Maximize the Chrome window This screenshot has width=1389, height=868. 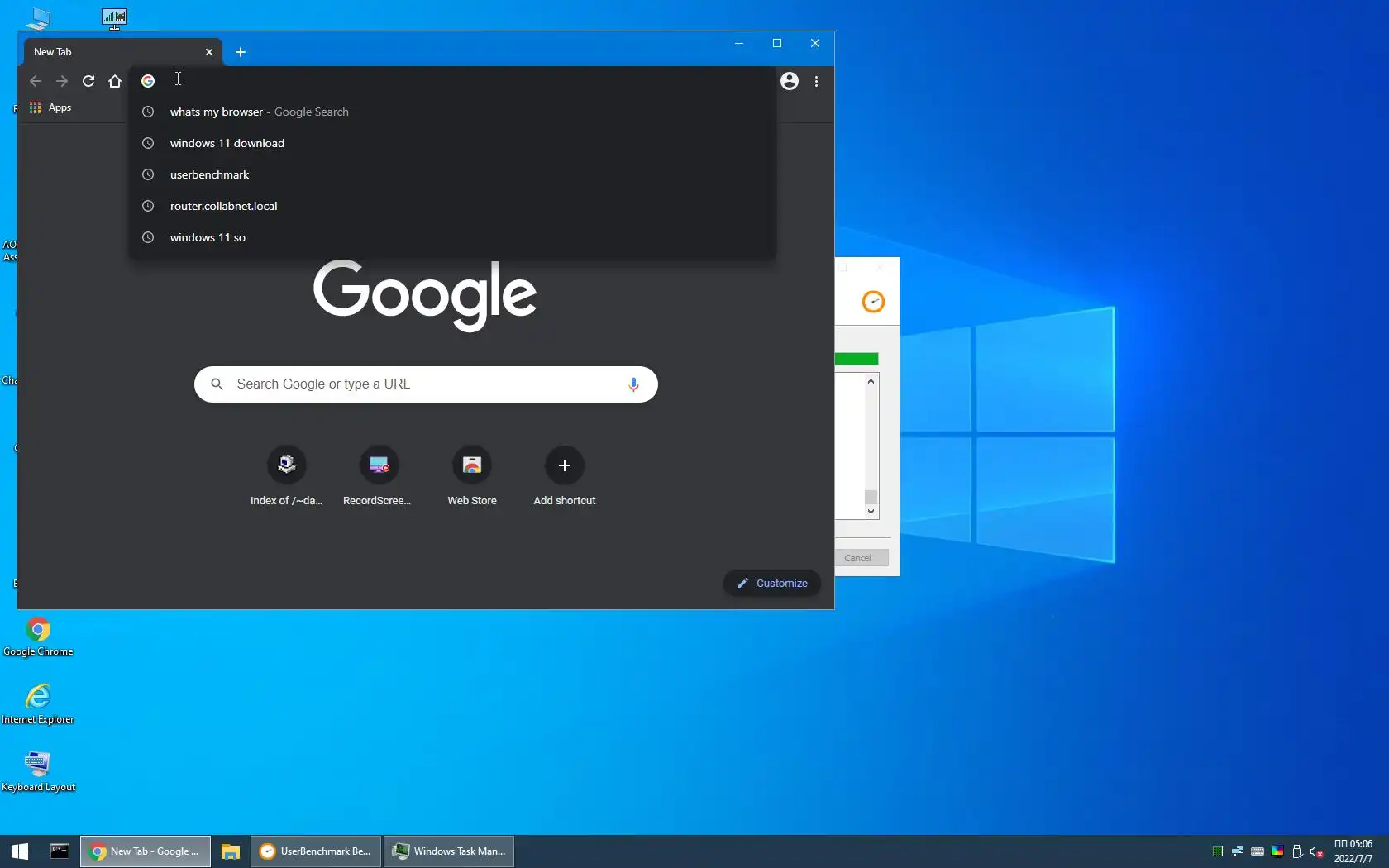click(777, 43)
